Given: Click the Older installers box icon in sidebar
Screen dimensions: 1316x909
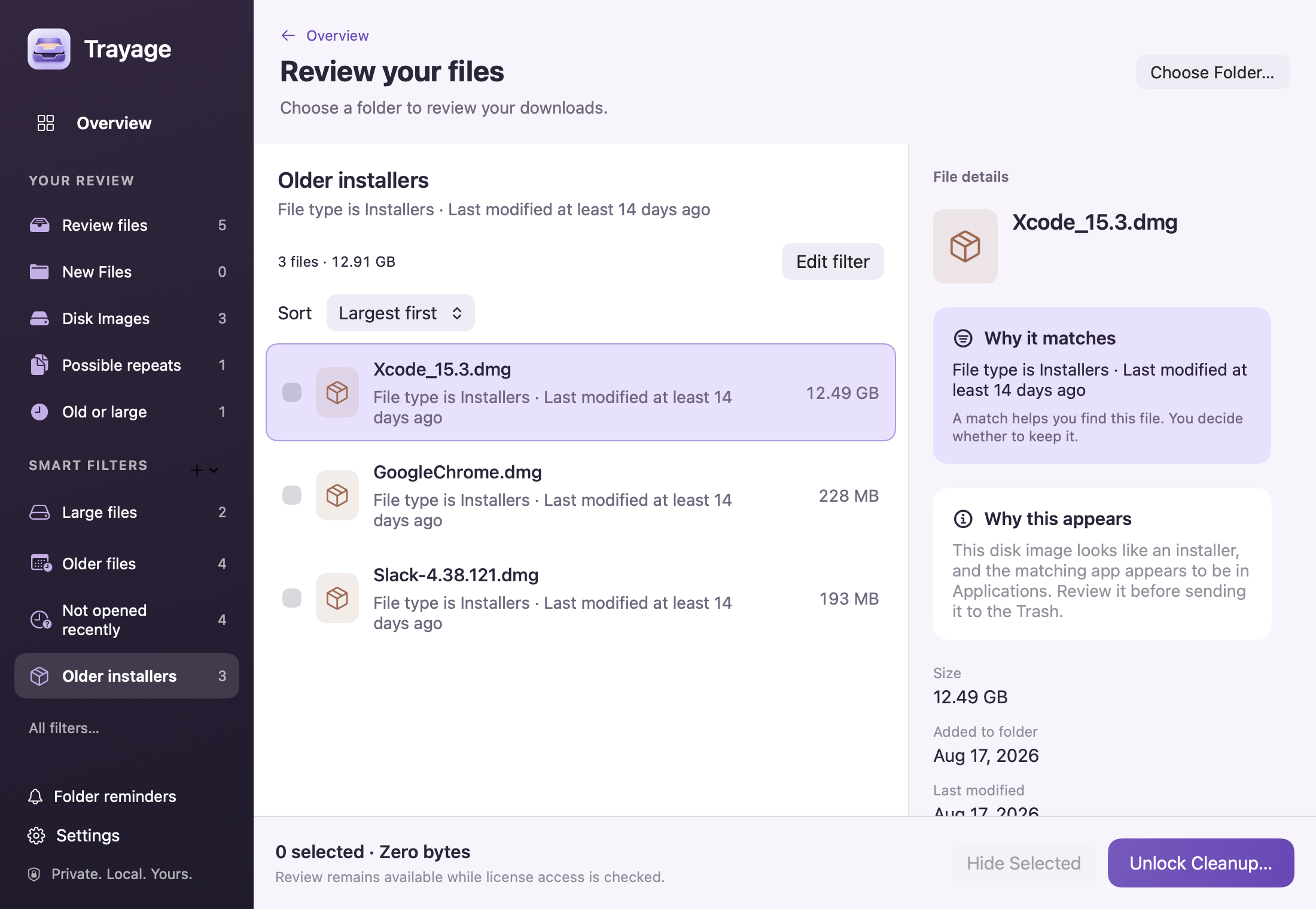Looking at the screenshot, I should tap(39, 676).
